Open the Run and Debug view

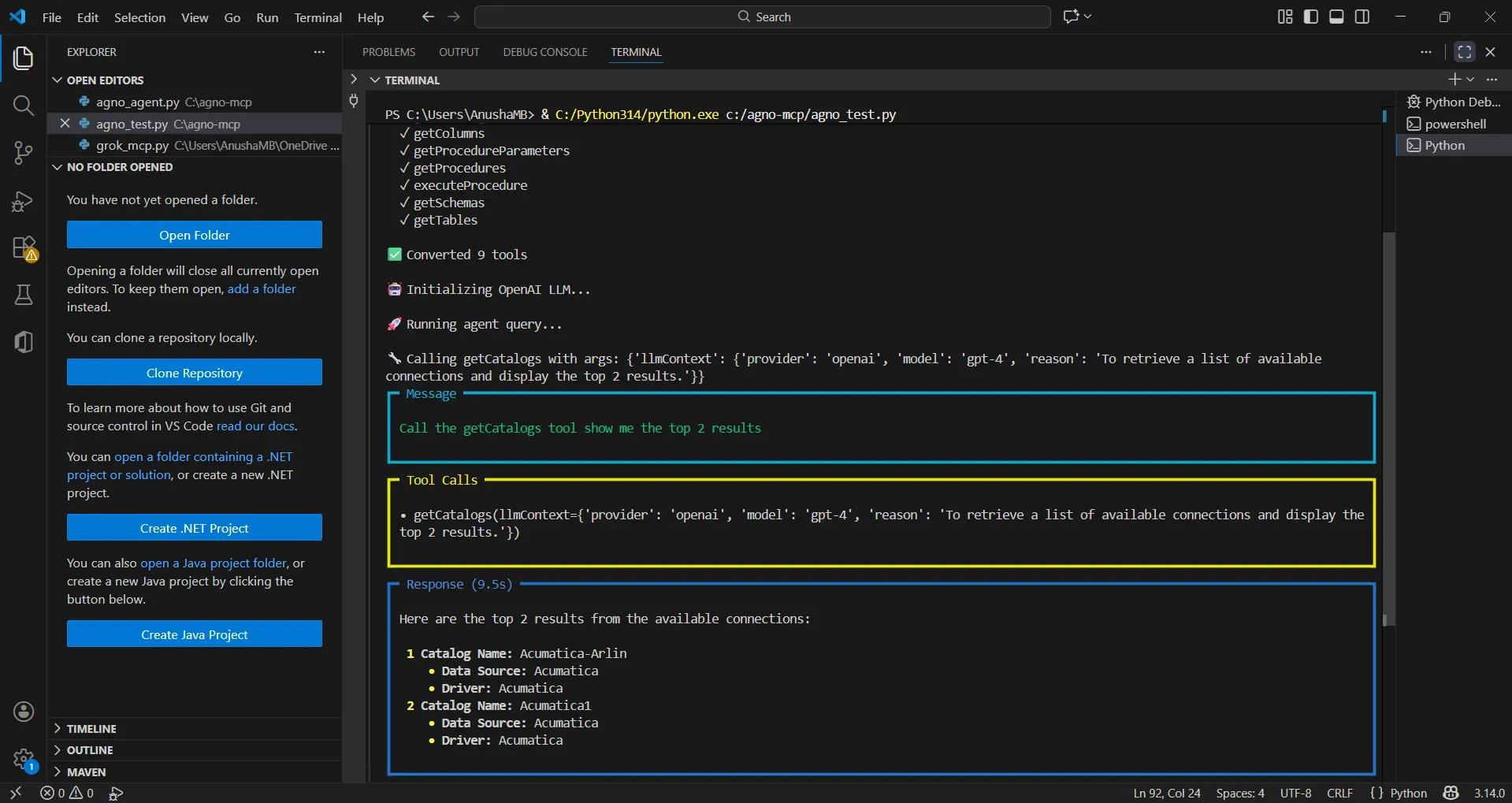pos(24,202)
